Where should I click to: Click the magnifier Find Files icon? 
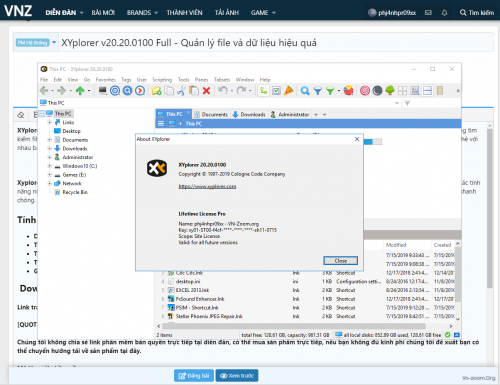(x=305, y=90)
